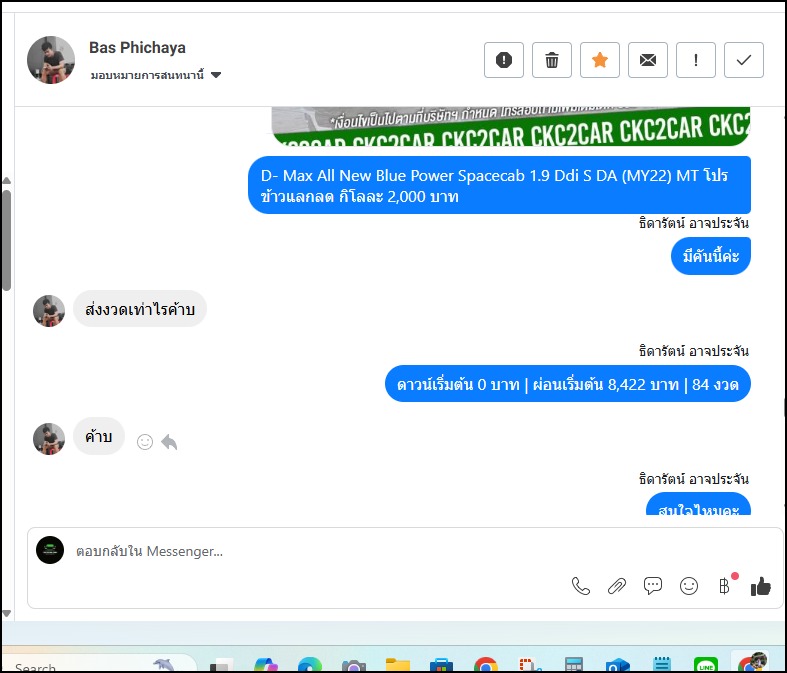The height and width of the screenshot is (673, 787).
Task: Click the scrollbar up arrow
Action: pyautogui.click(x=7, y=181)
